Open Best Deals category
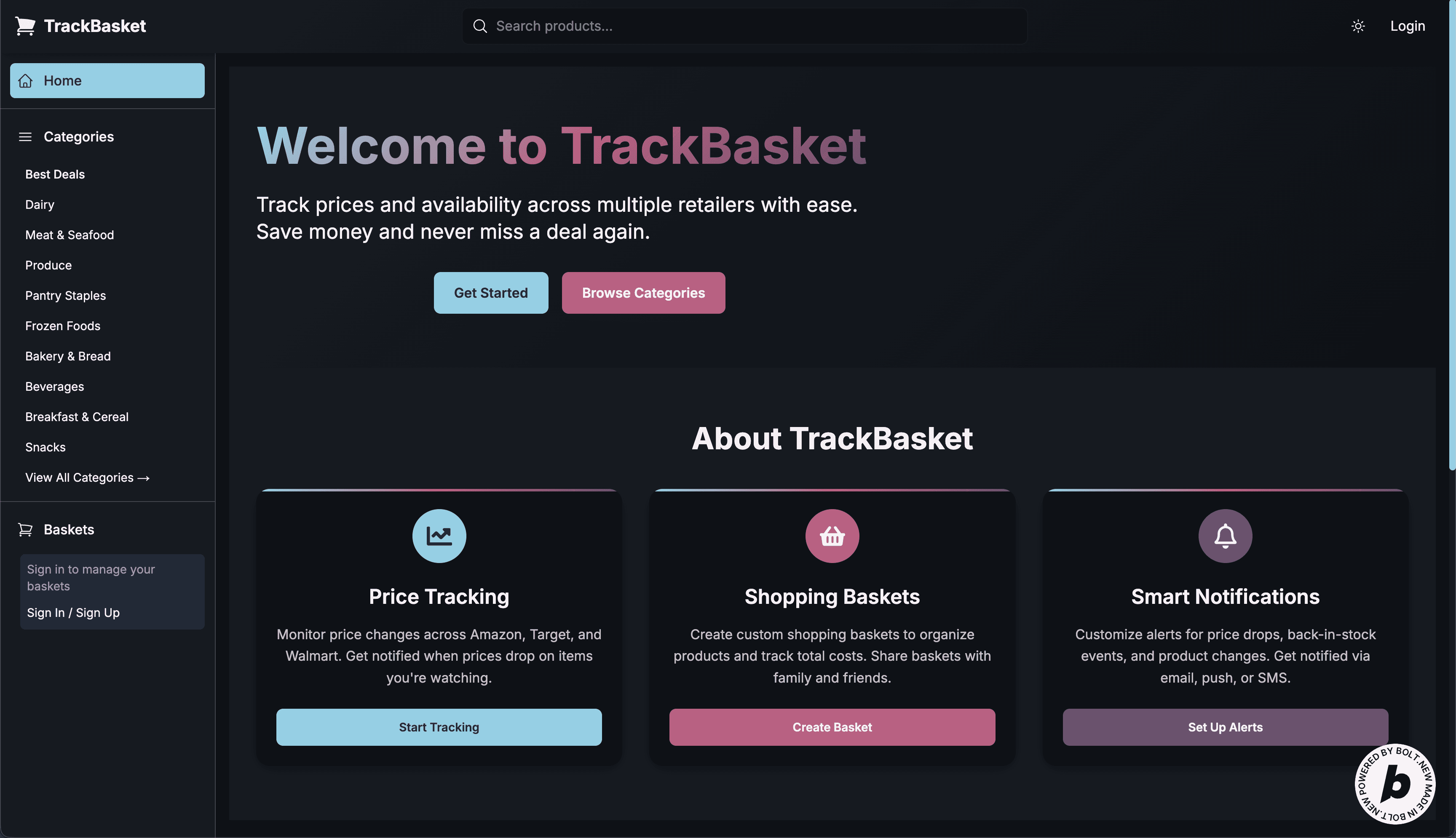Image resolution: width=1456 pixels, height=838 pixels. [55, 174]
